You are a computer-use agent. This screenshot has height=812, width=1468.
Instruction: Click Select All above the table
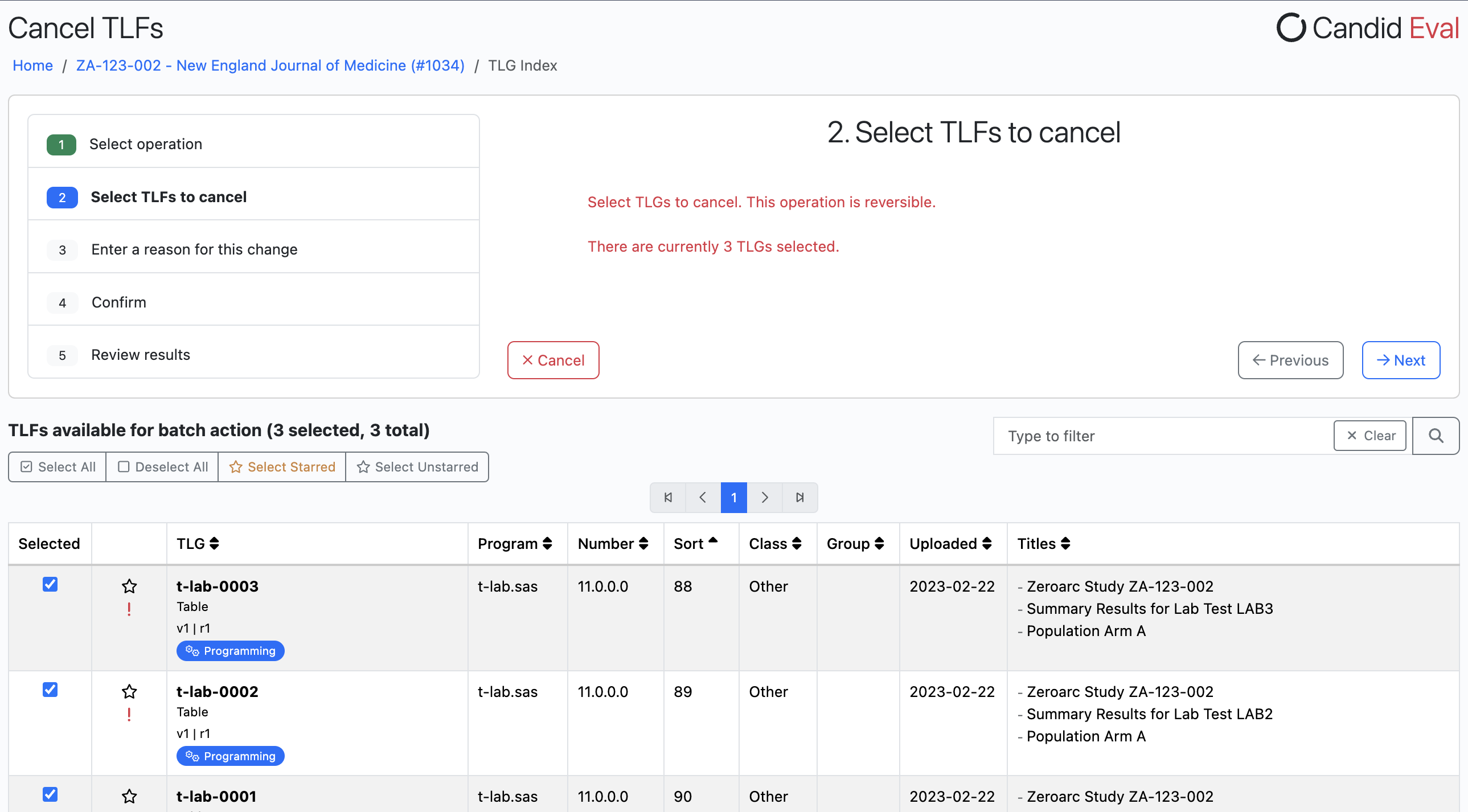pos(56,467)
